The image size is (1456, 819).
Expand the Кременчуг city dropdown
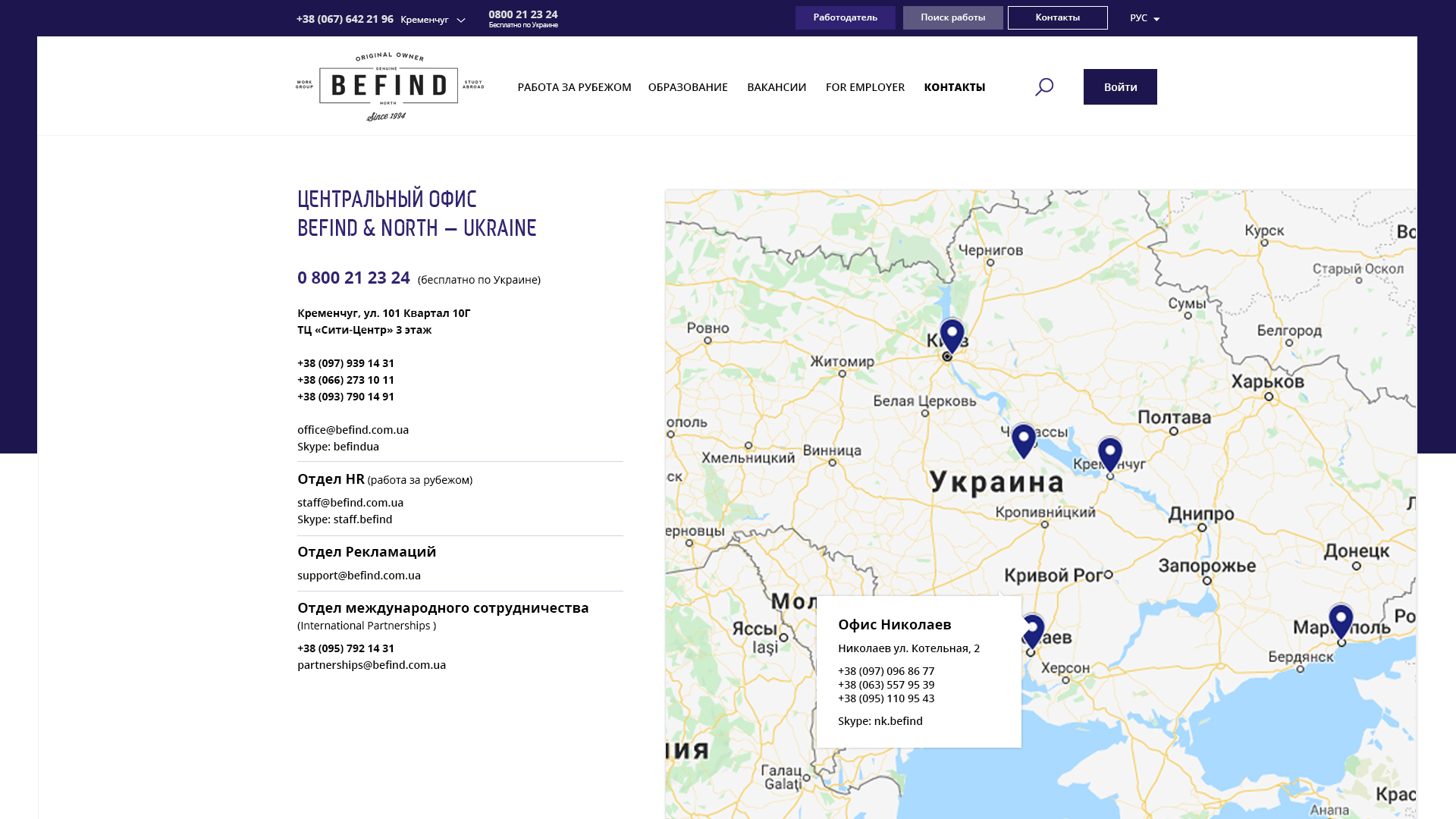point(433,20)
